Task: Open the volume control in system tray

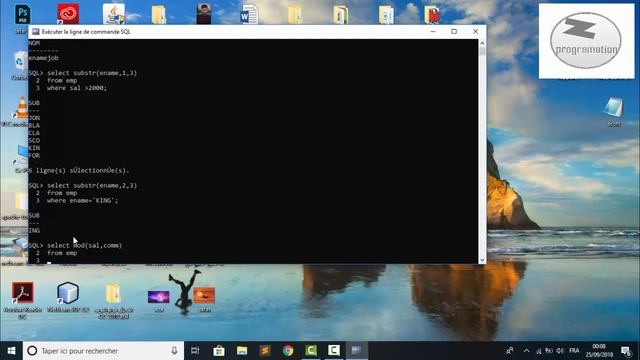Action: 560,351
